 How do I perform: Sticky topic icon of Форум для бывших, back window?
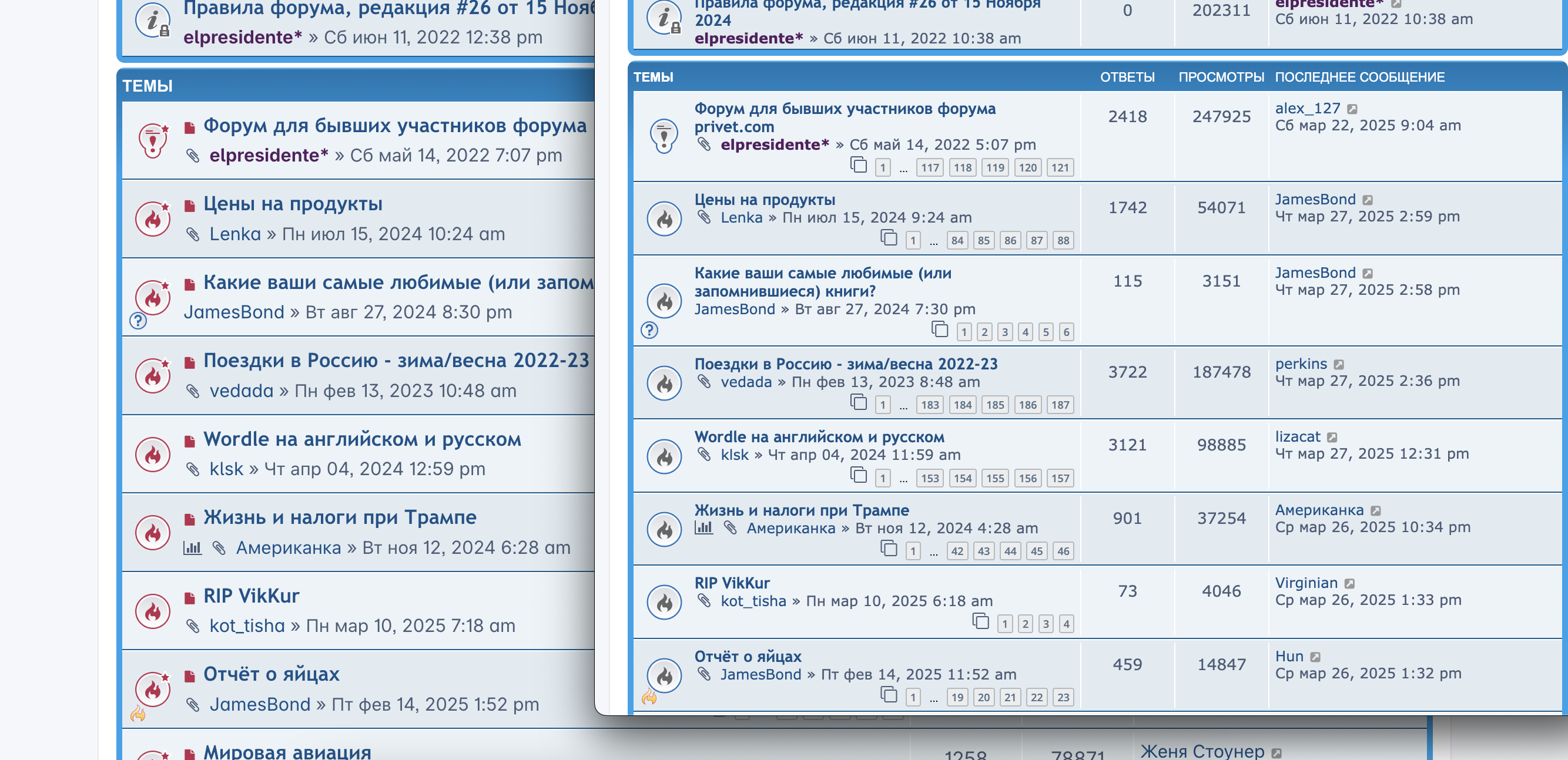pos(153,140)
